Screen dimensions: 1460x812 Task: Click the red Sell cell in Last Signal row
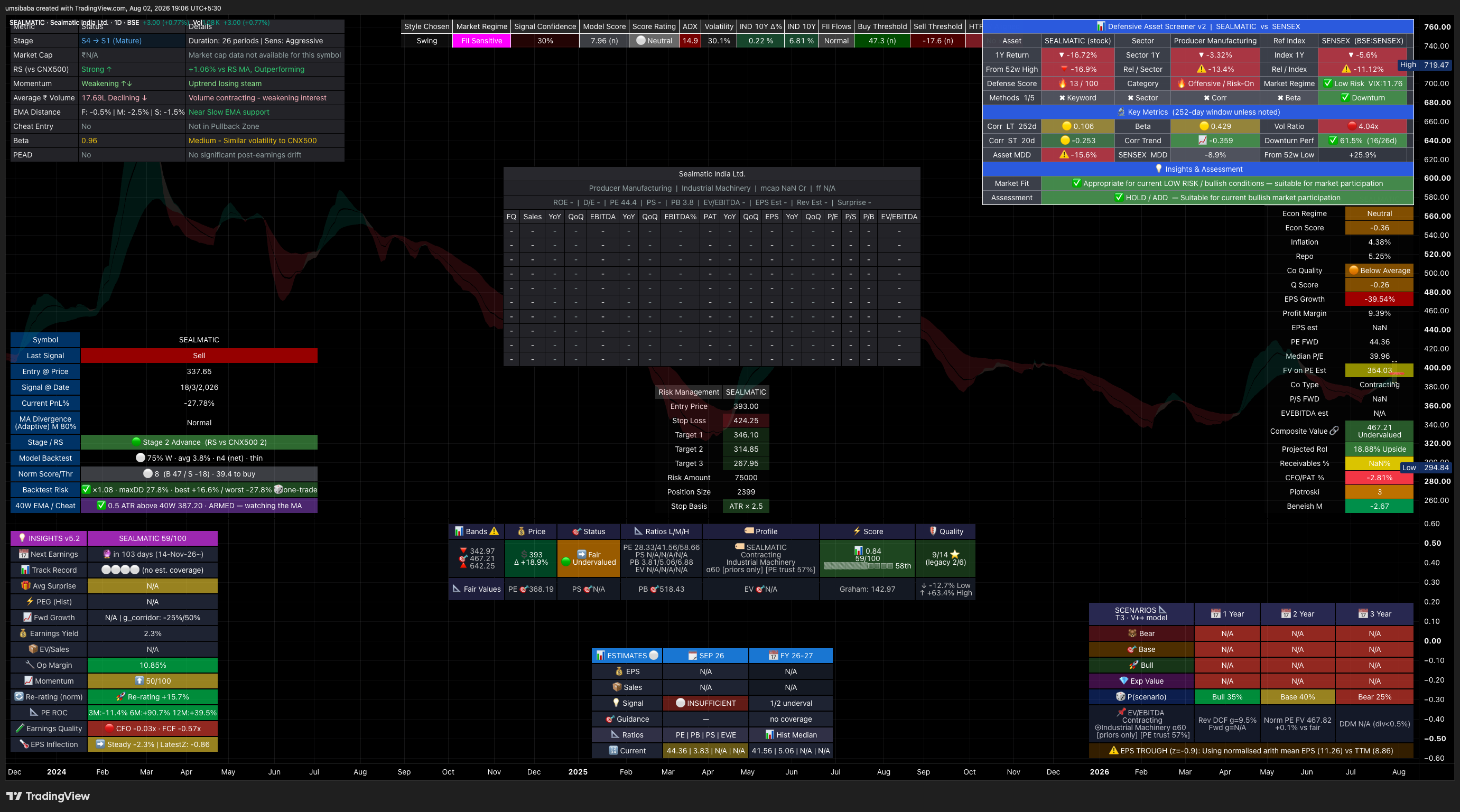199,356
